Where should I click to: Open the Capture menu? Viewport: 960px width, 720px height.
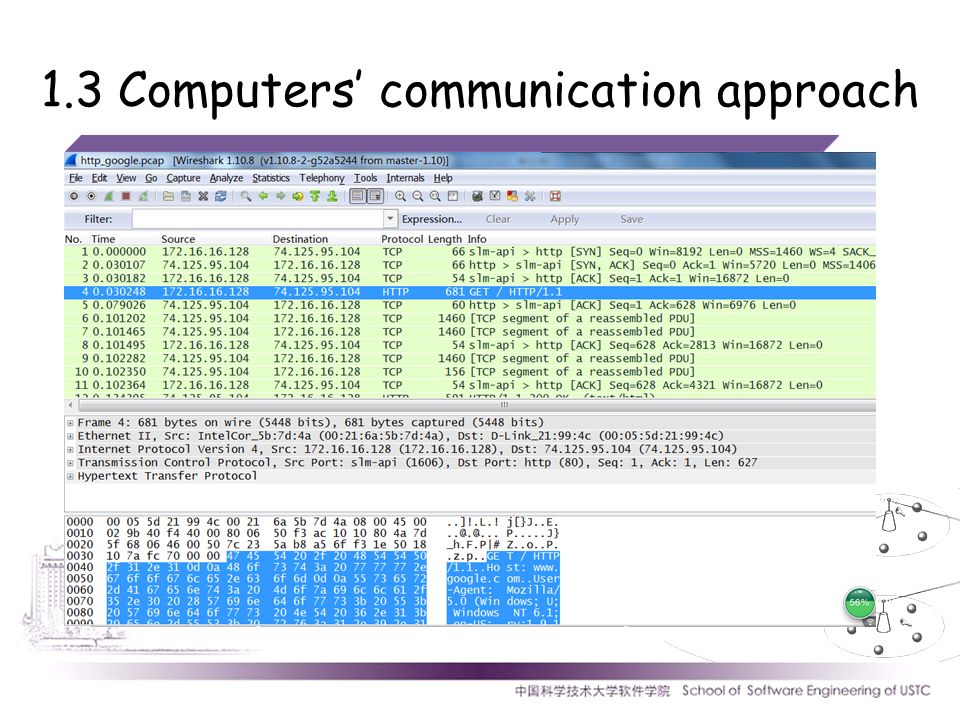(183, 178)
